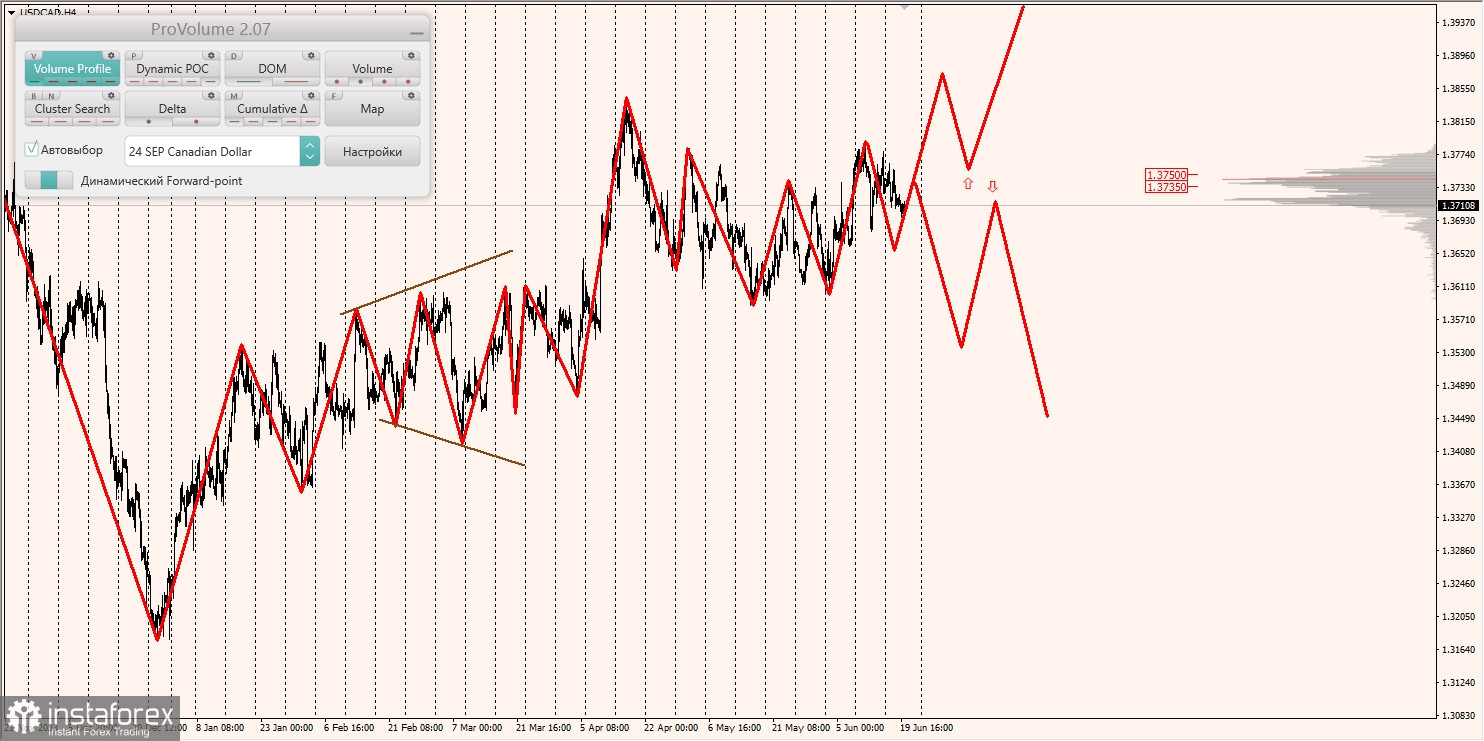Click the 1.37500 price level label
The width and height of the screenshot is (1484, 741).
[x=1167, y=175]
